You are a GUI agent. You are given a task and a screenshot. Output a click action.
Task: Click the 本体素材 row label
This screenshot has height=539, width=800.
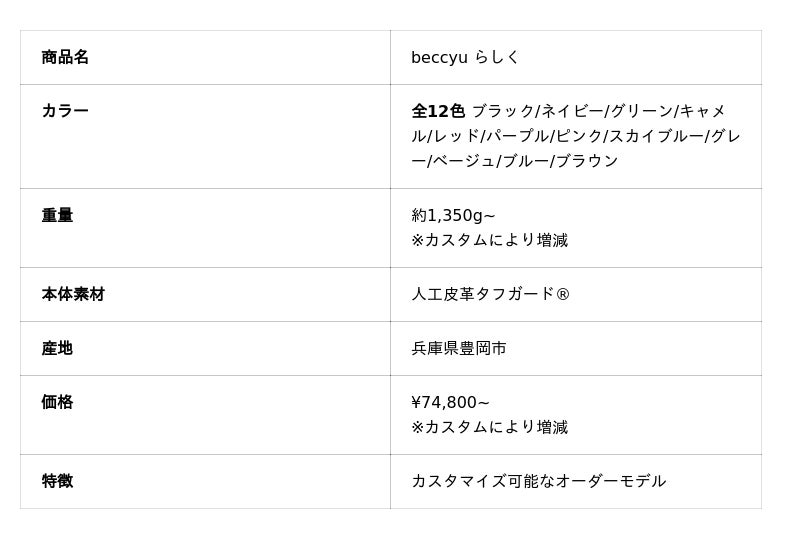point(73,294)
